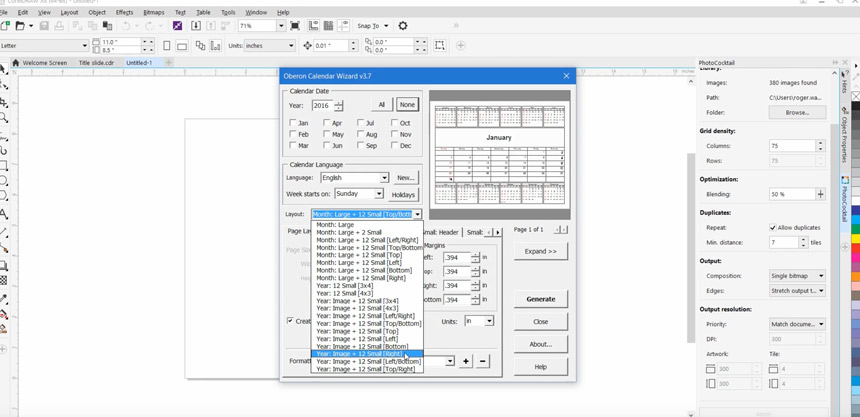Open the Bitmaps menu
This screenshot has width=860, height=417.
point(154,12)
